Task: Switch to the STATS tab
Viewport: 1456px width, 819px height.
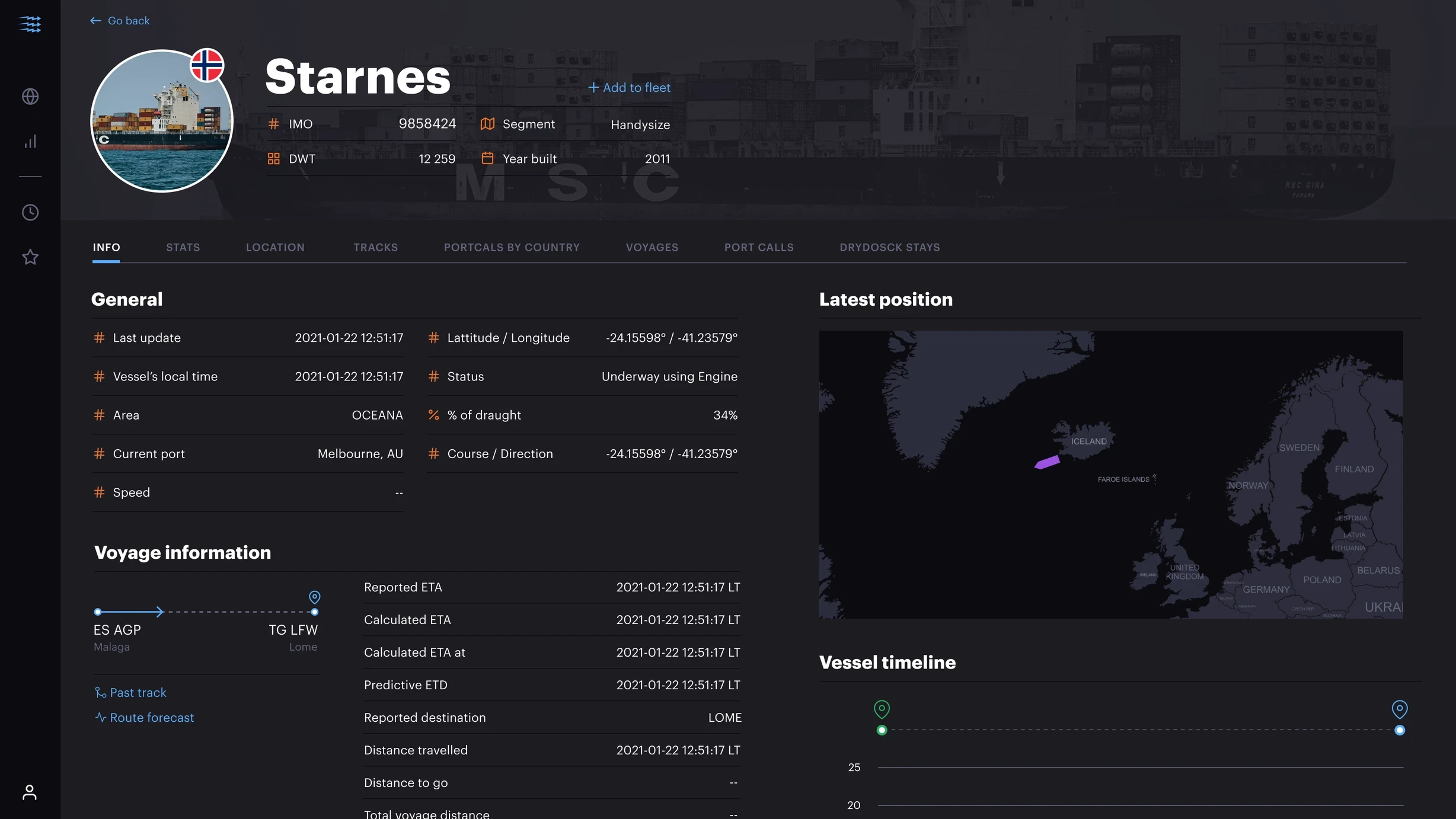Action: point(183,247)
